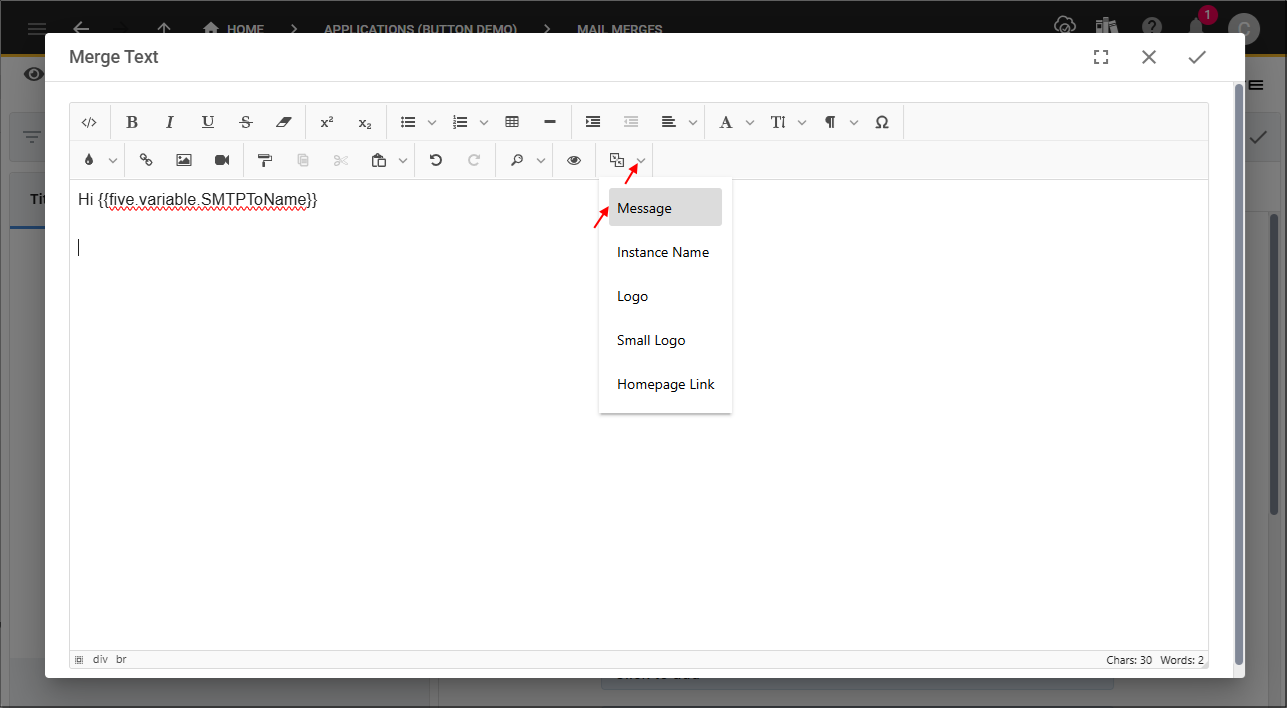Toggle italic formatting

point(170,122)
